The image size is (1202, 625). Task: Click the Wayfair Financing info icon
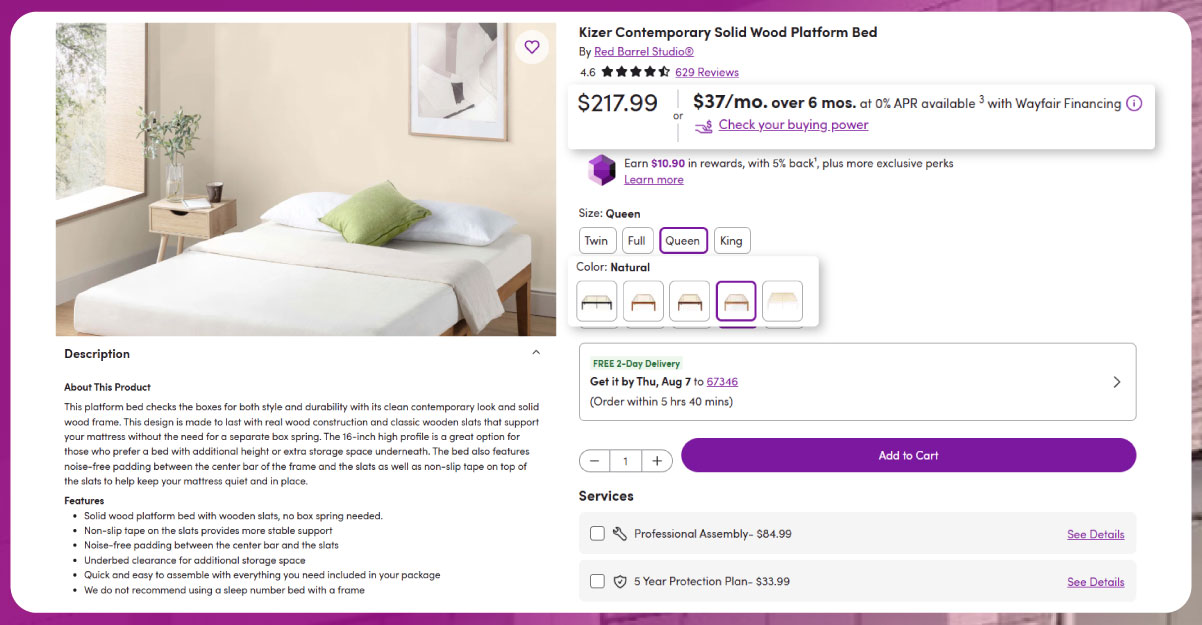point(1135,102)
